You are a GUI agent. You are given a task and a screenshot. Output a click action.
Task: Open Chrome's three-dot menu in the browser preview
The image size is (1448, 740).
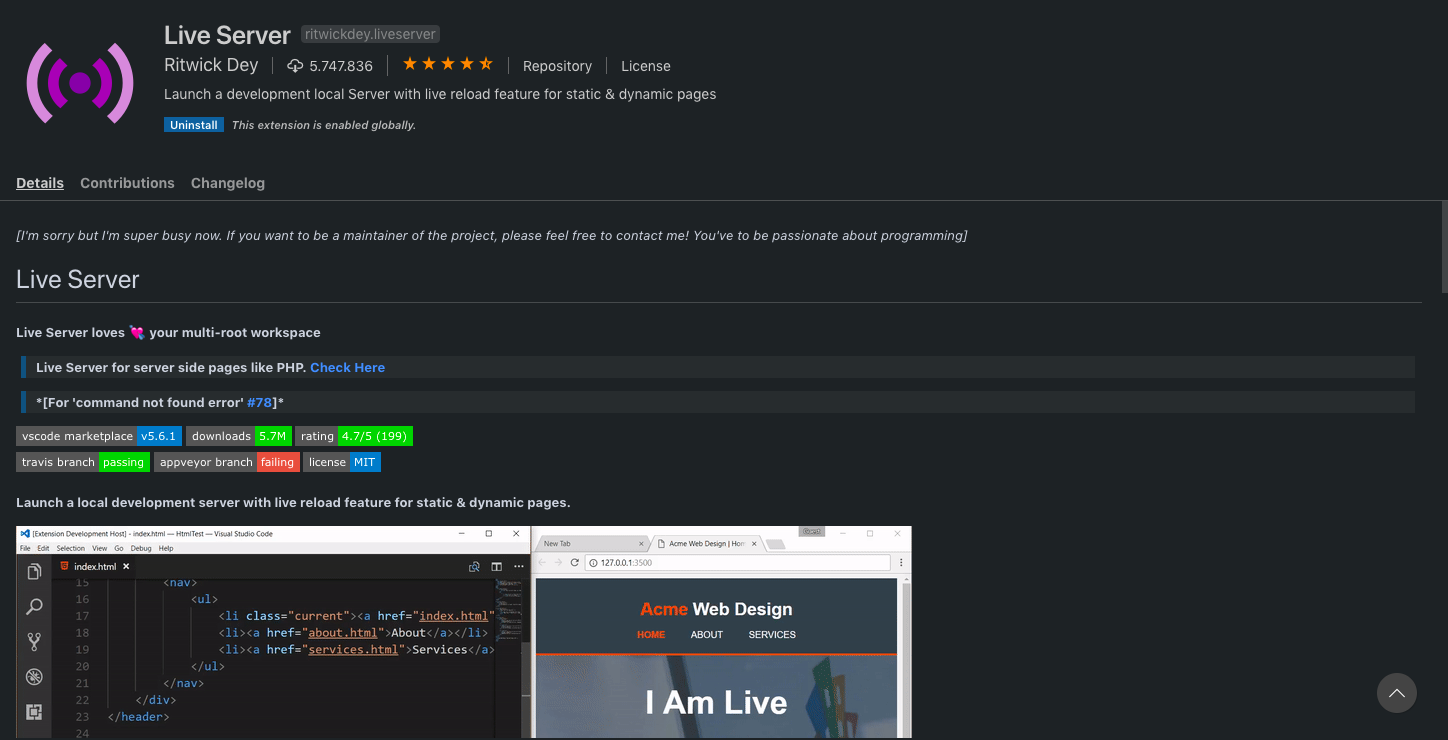tap(902, 563)
